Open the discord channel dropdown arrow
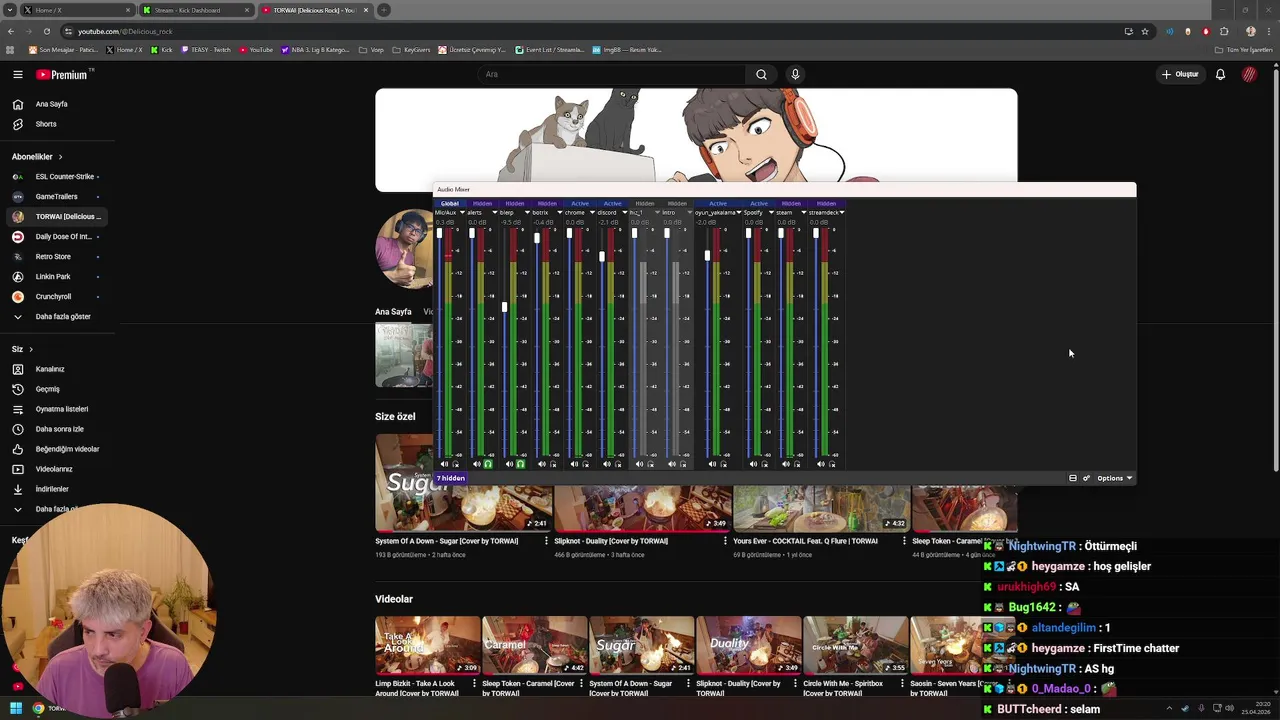This screenshot has width=1280, height=720. pyautogui.click(x=625, y=212)
